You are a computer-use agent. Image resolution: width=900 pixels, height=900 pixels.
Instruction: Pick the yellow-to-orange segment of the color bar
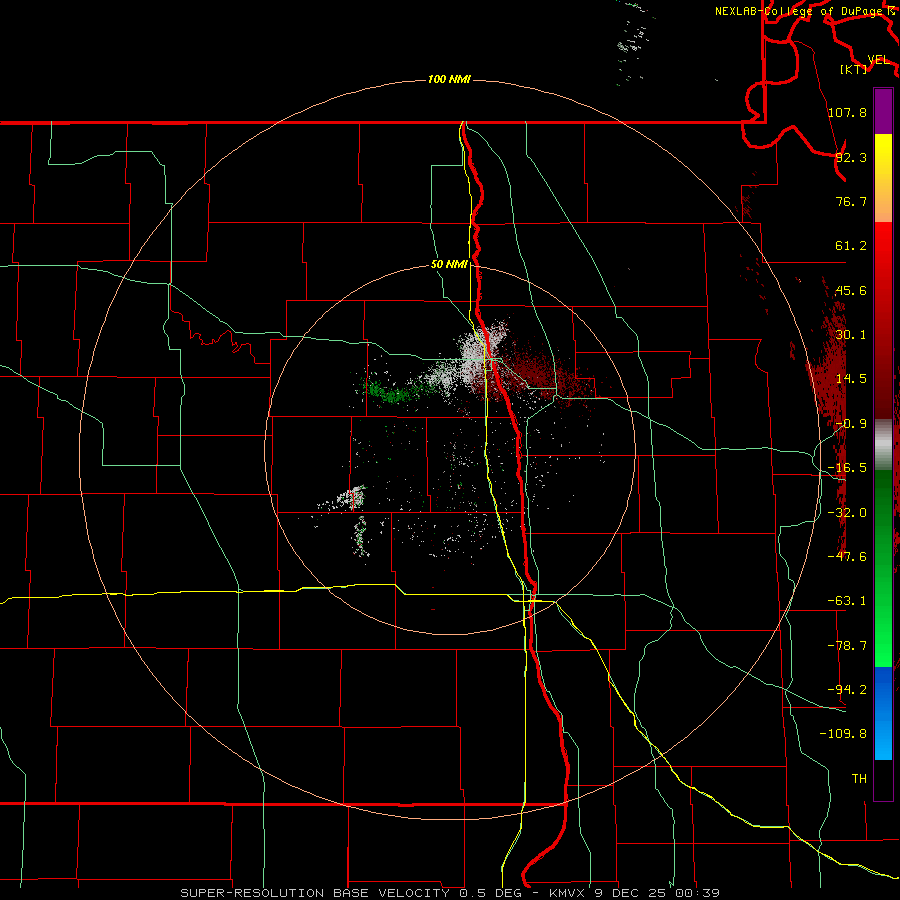point(883,178)
